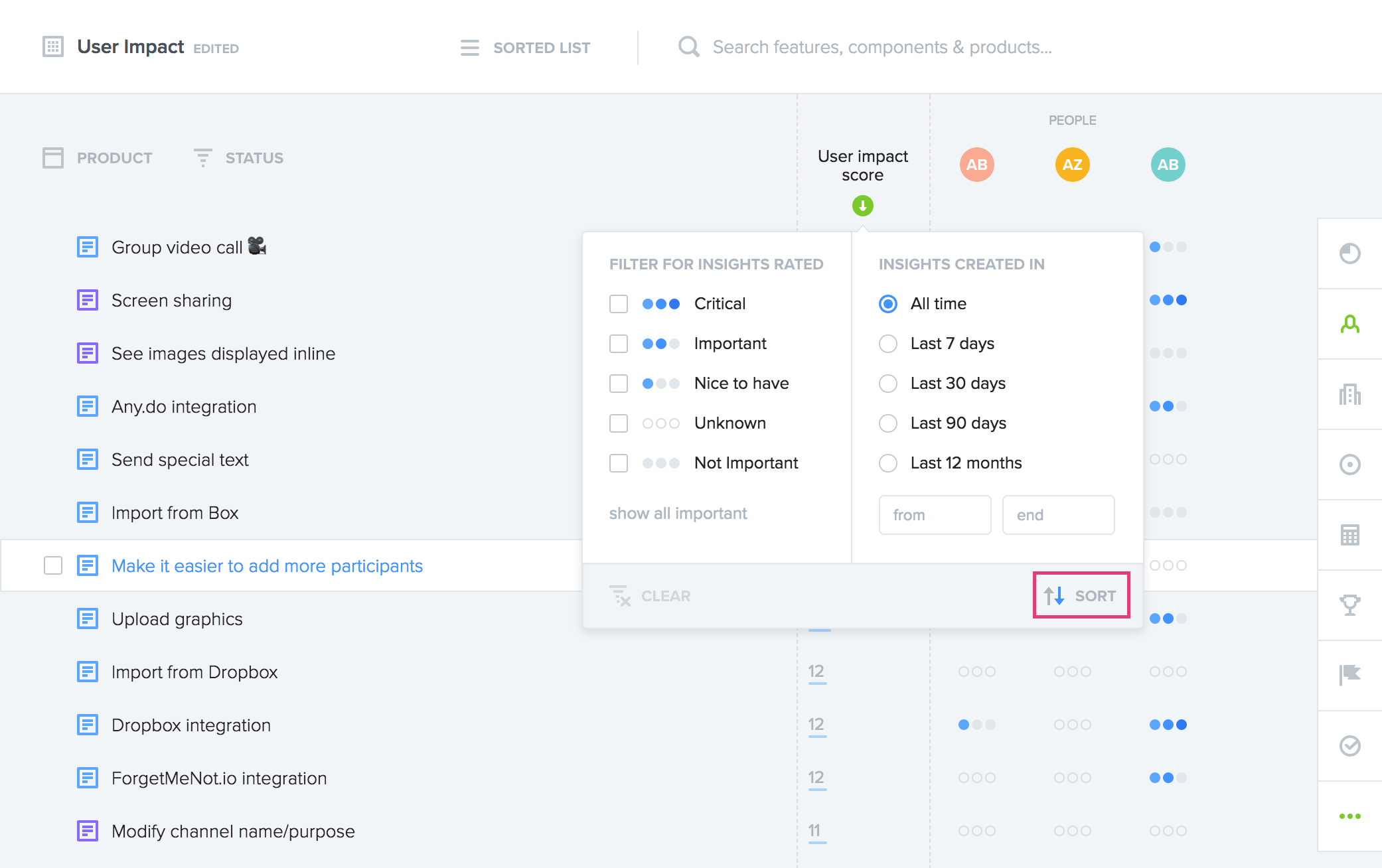Click the feature icon beside Screen sharing

tap(88, 300)
